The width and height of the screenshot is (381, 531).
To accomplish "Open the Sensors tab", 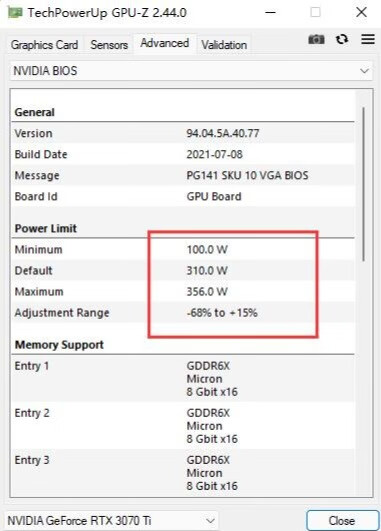I will click(109, 45).
